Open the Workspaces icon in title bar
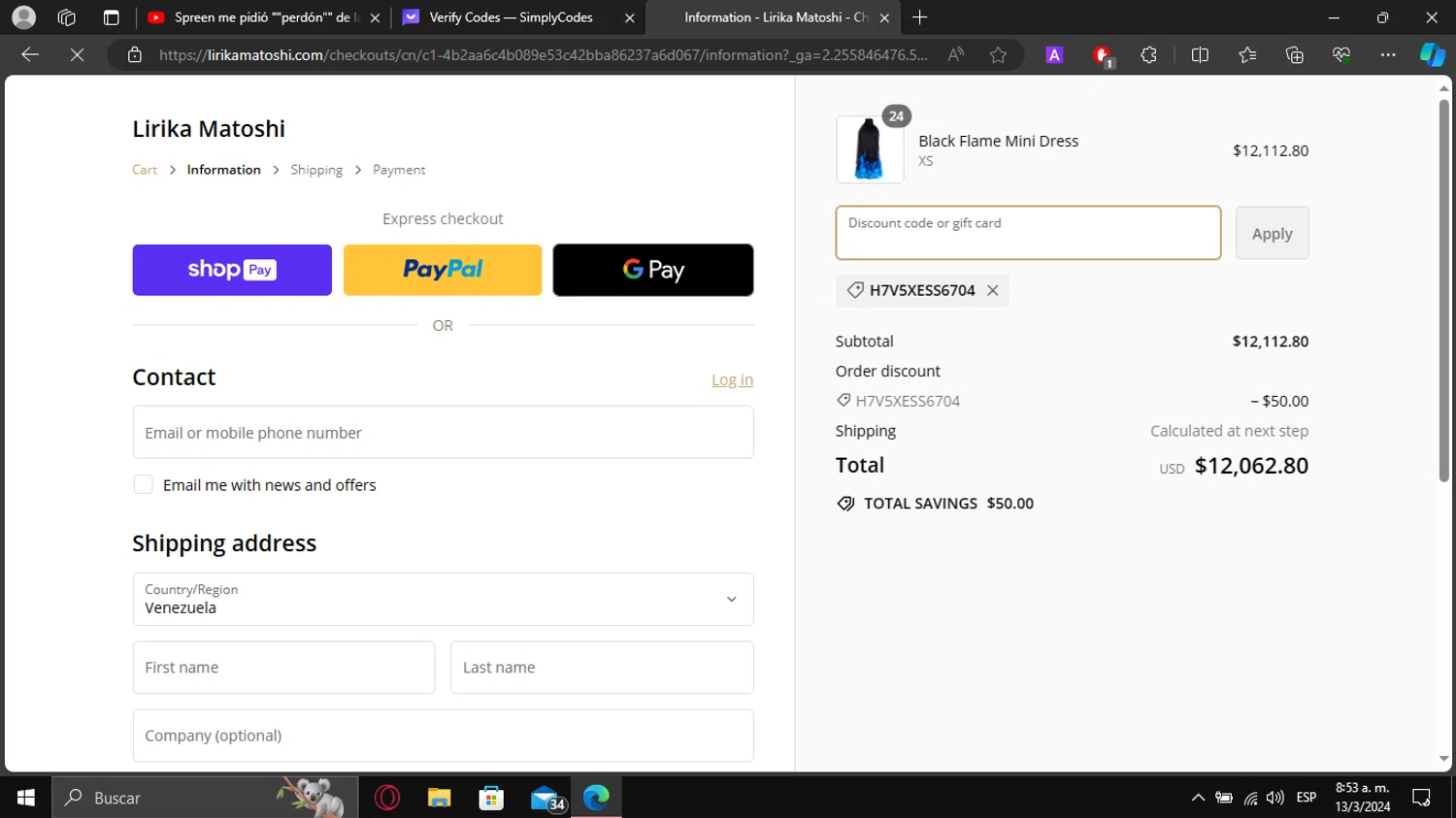The width and height of the screenshot is (1456, 818). coord(67,17)
